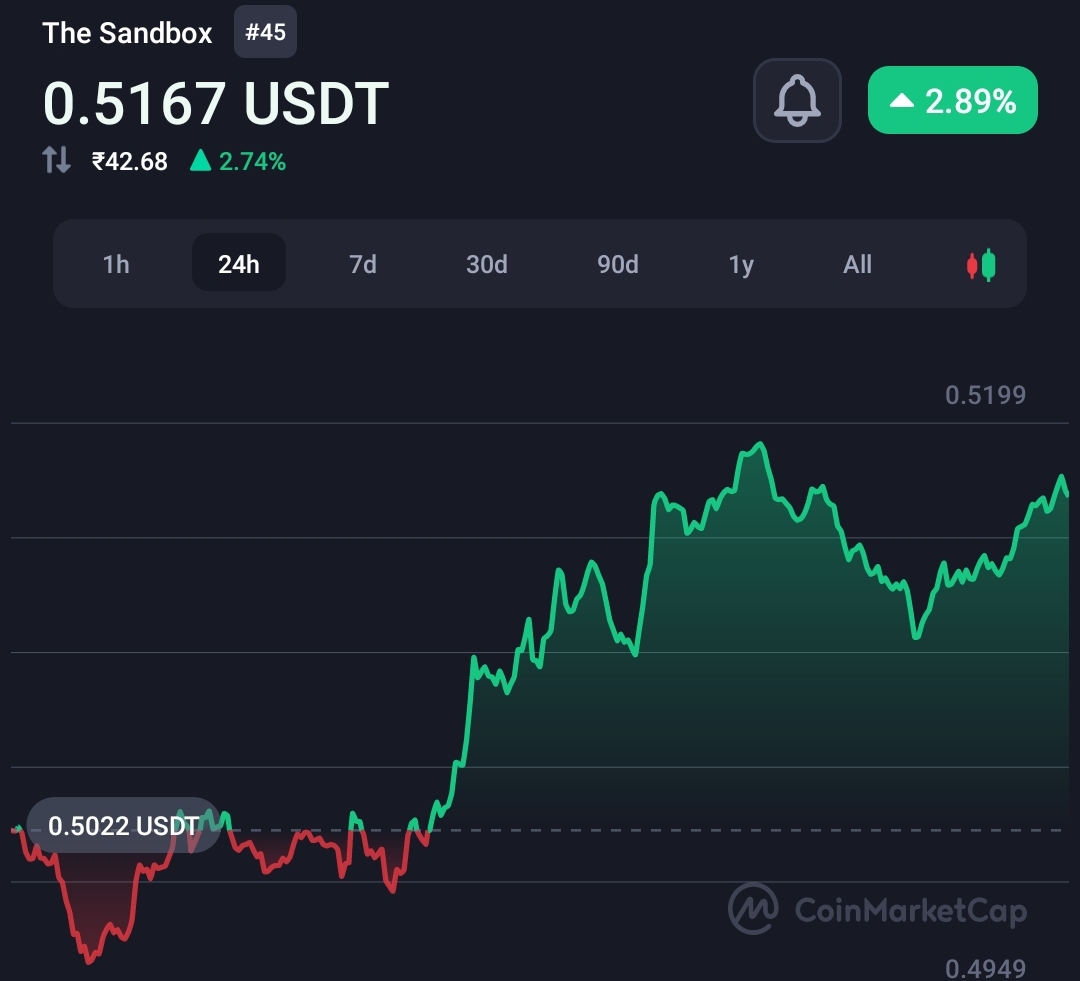This screenshot has height=981, width=1080.
Task: Tap the price alert bell icon
Action: point(797,101)
